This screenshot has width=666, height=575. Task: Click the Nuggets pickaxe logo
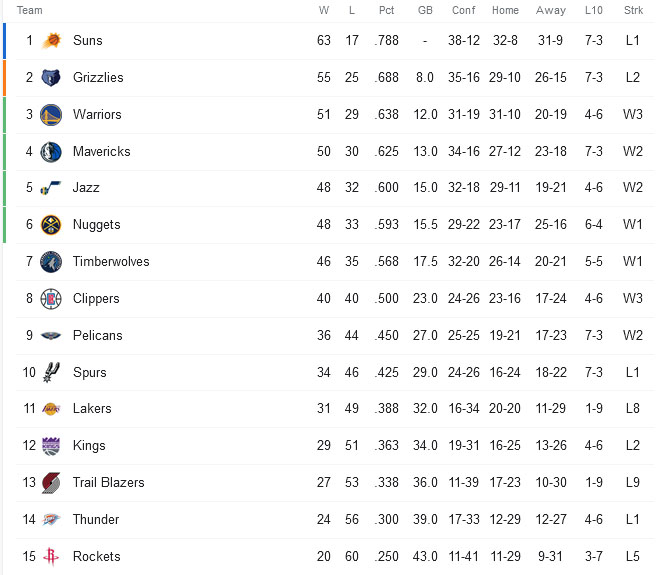[51, 225]
